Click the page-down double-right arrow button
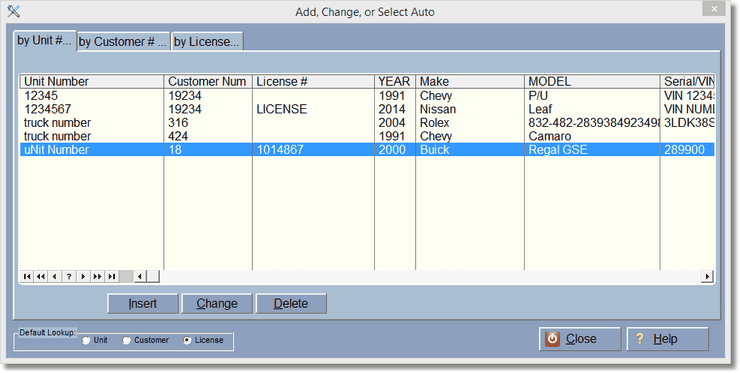This screenshot has height=373, width=740. (98, 276)
